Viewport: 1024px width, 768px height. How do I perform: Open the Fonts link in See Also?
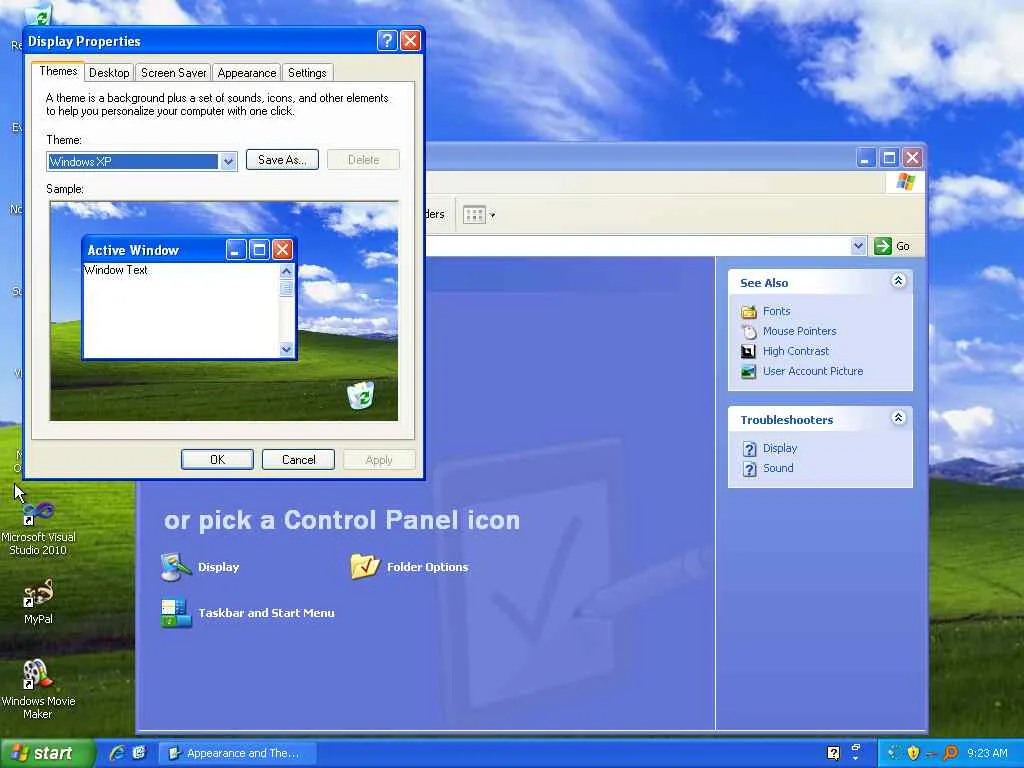pyautogui.click(x=776, y=312)
